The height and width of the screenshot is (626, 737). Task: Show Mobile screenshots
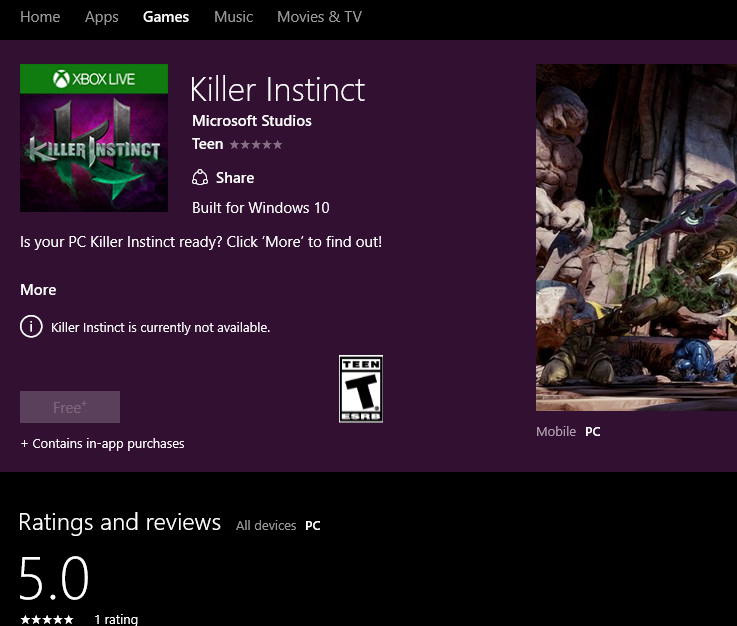(x=556, y=431)
